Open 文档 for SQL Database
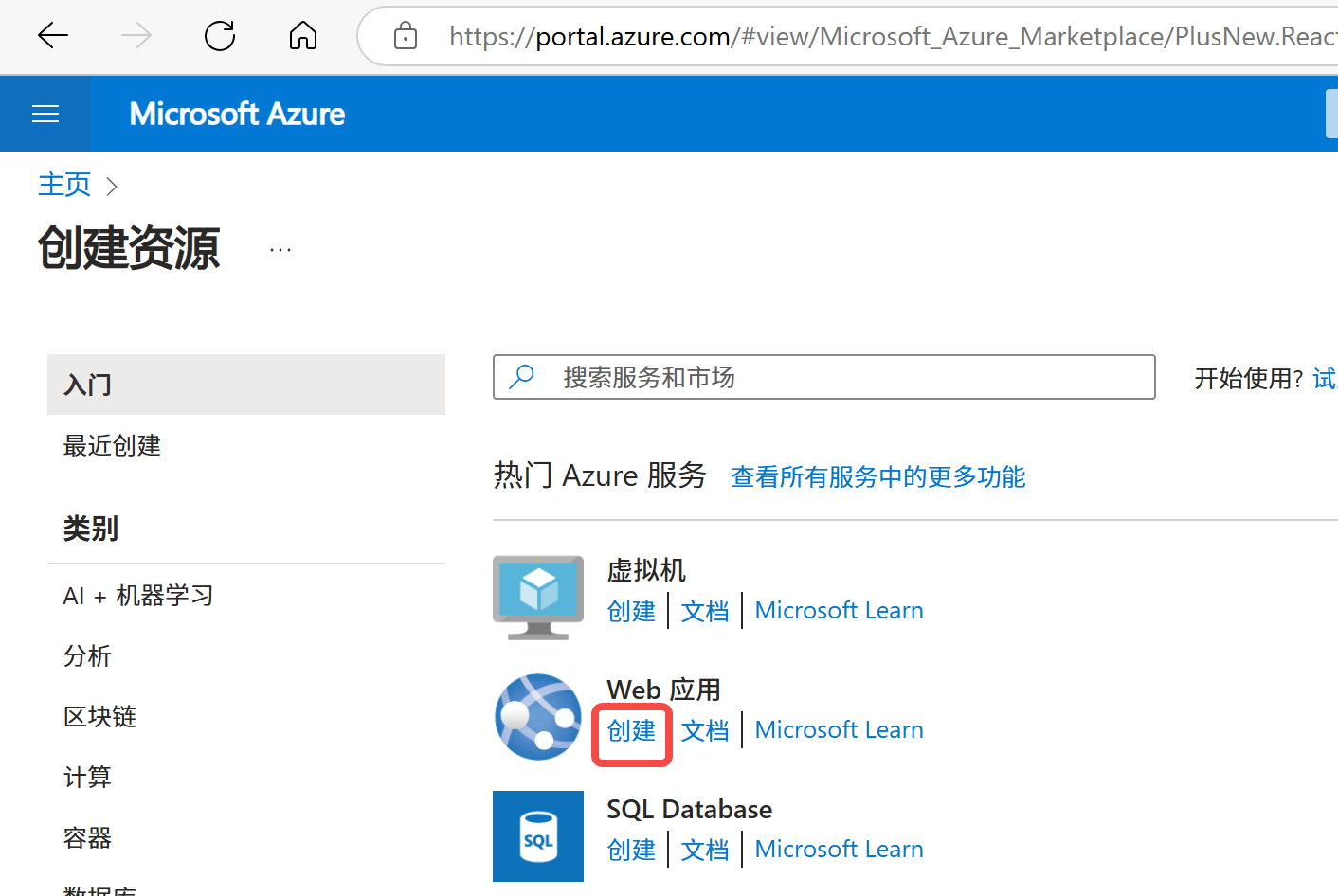Image resolution: width=1338 pixels, height=896 pixels. tap(705, 850)
